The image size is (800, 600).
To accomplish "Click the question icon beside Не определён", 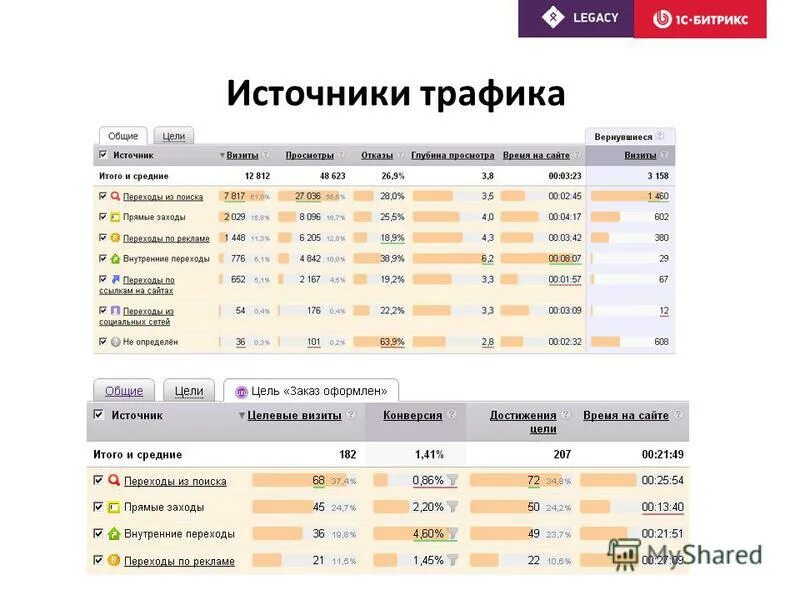I will (115, 343).
